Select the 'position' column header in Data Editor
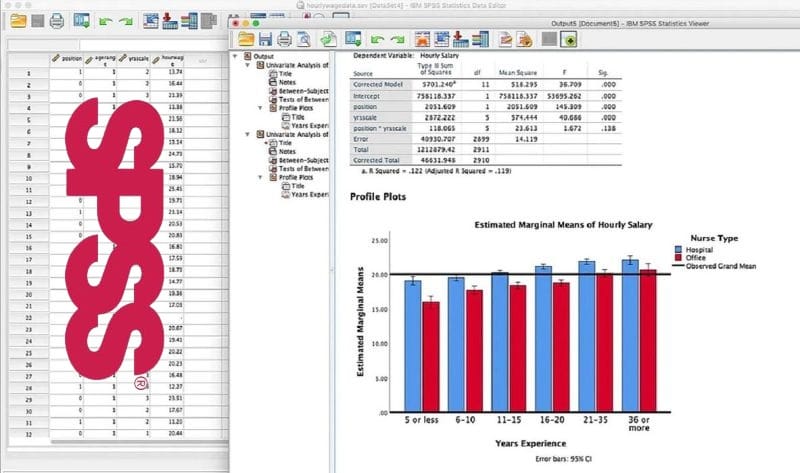 [67, 59]
